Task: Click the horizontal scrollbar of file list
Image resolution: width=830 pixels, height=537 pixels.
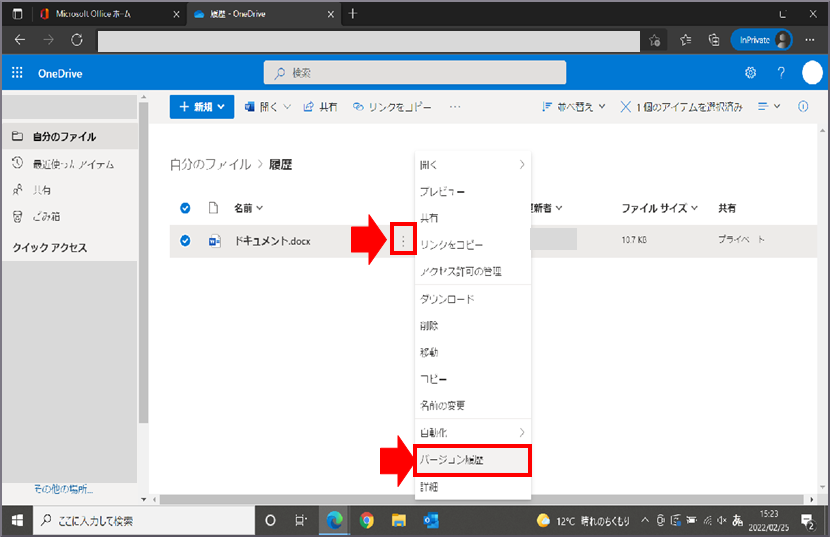Action: click(481, 499)
